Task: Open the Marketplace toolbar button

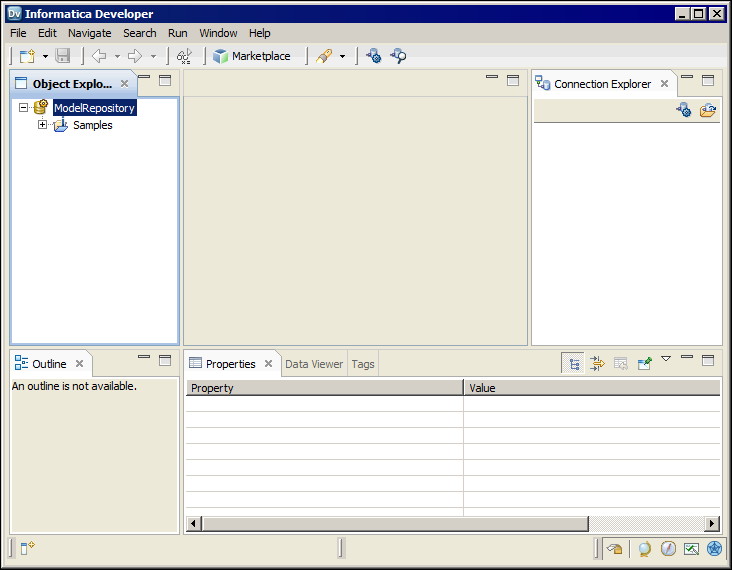Action: 252,56
